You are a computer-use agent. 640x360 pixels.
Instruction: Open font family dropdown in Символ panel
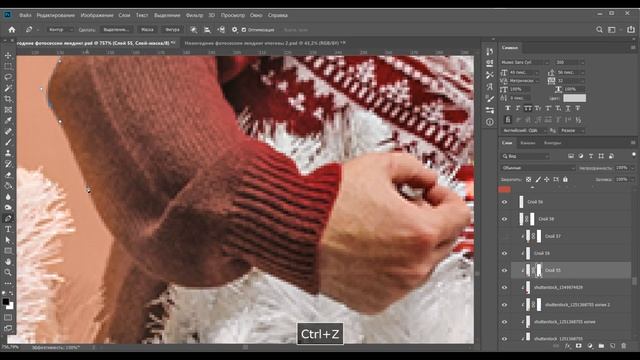pyautogui.click(x=524, y=62)
